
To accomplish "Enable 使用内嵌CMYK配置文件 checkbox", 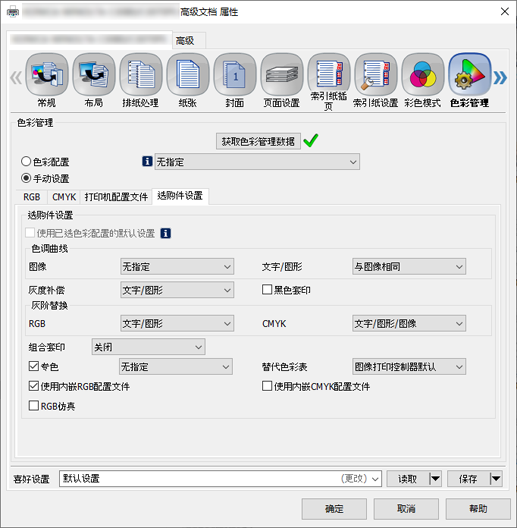I will (267, 386).
